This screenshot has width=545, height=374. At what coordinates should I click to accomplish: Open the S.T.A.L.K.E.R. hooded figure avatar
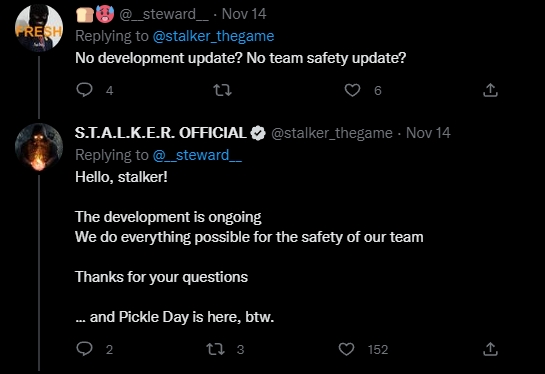[x=39, y=147]
